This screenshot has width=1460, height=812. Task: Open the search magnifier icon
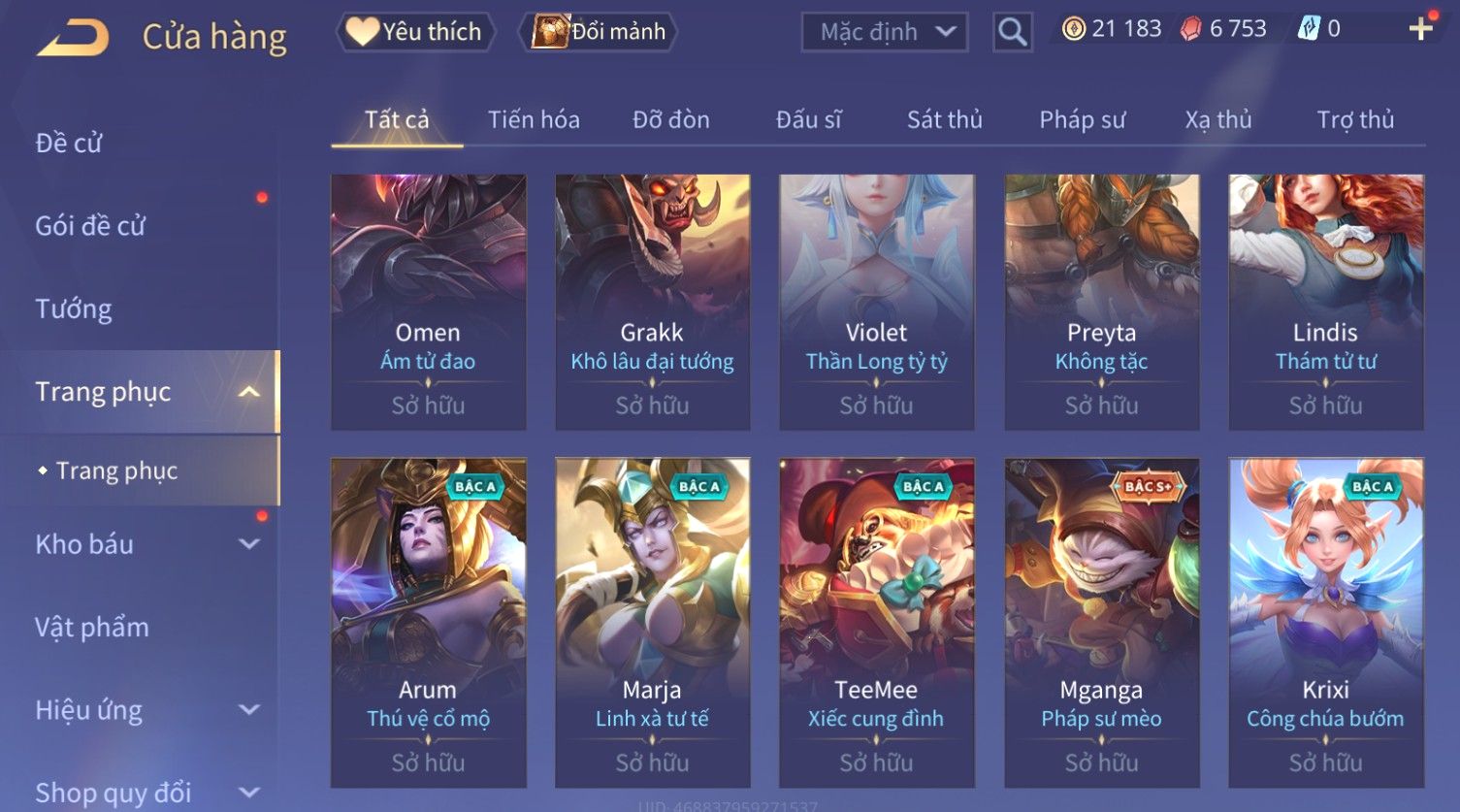tap(1012, 32)
